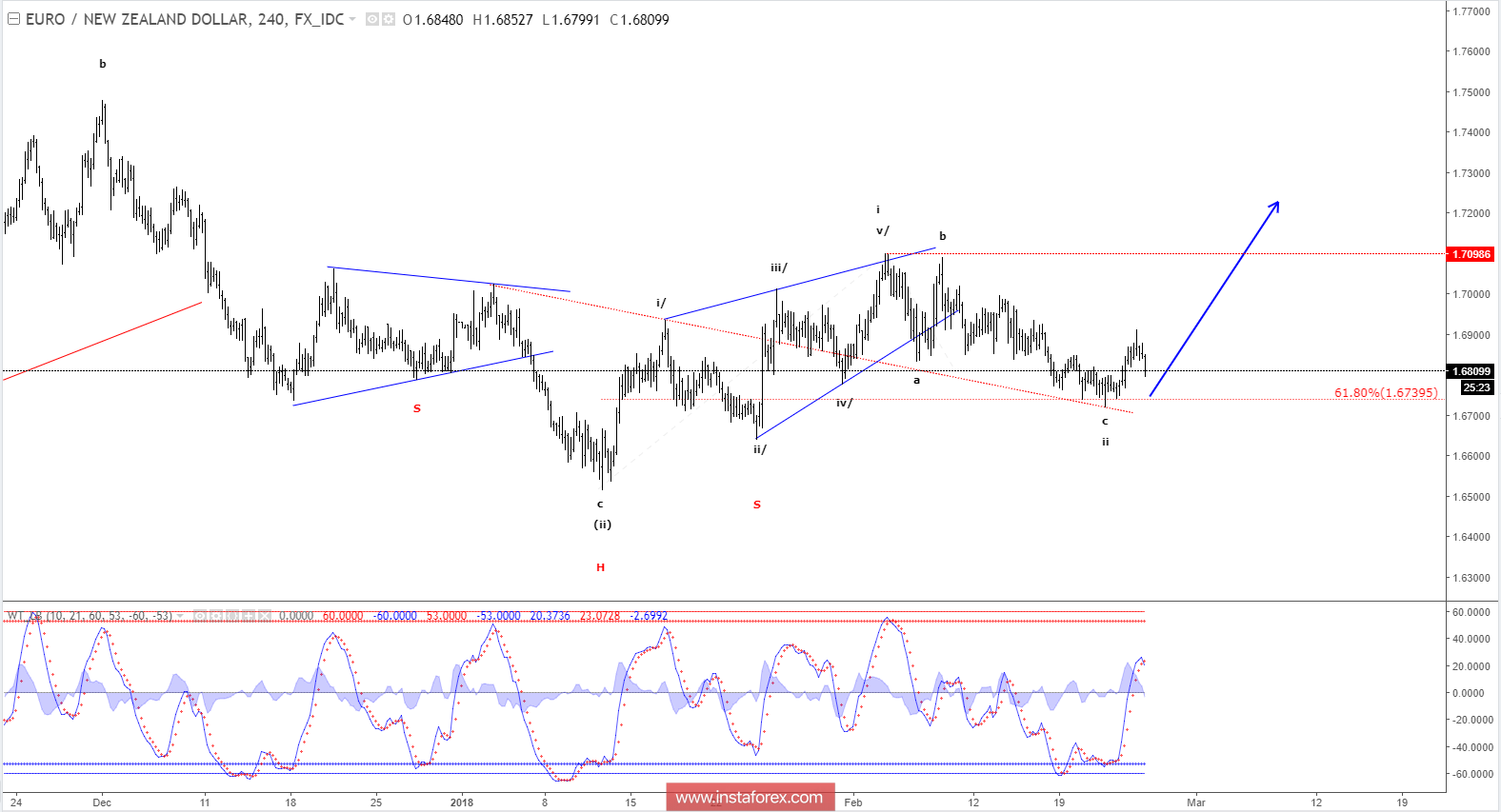Click the 1.66000 price axis tick

pyautogui.click(x=1471, y=456)
